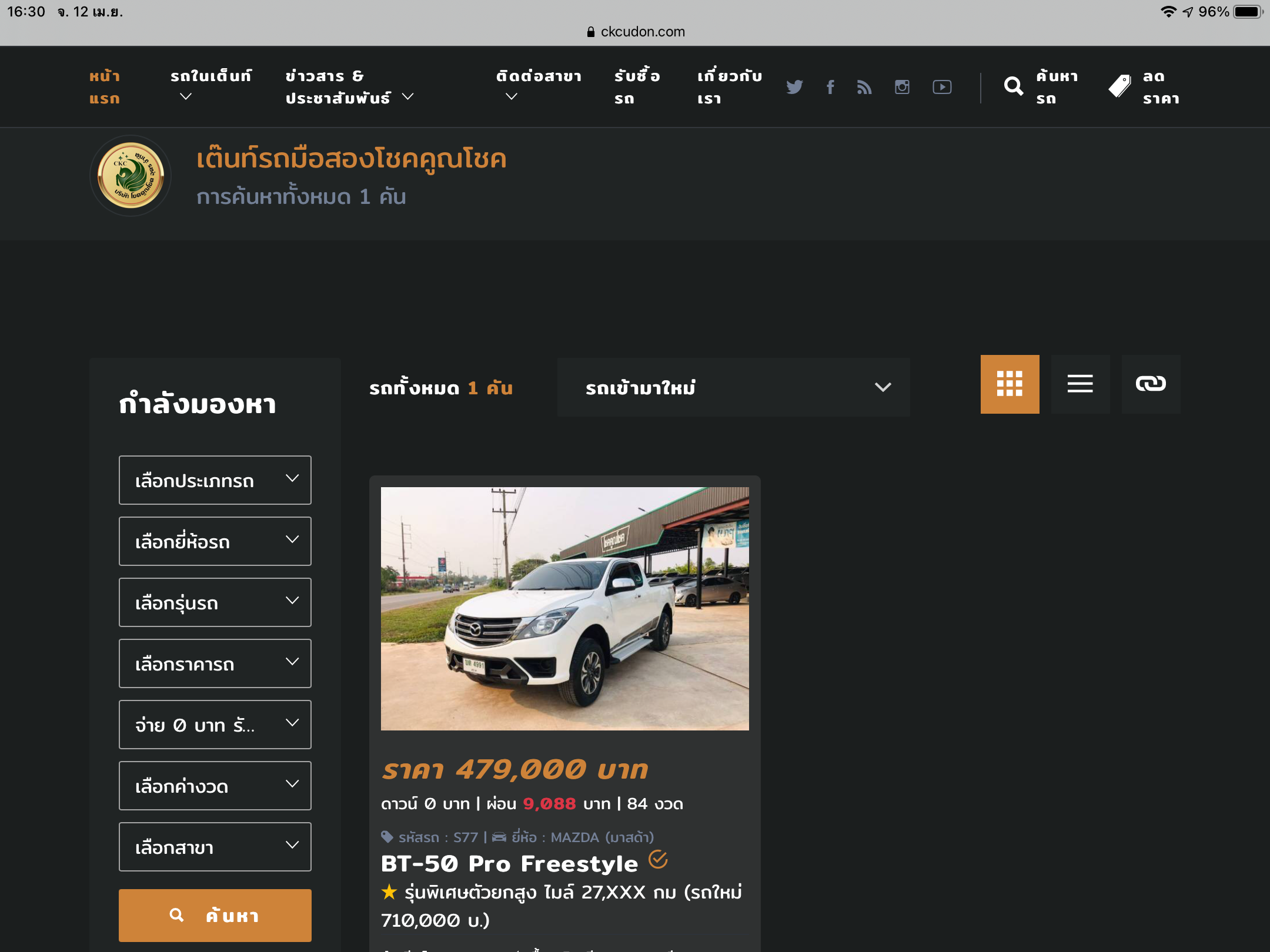The image size is (1270, 952).
Task: Click the chain link view button
Action: [x=1151, y=384]
